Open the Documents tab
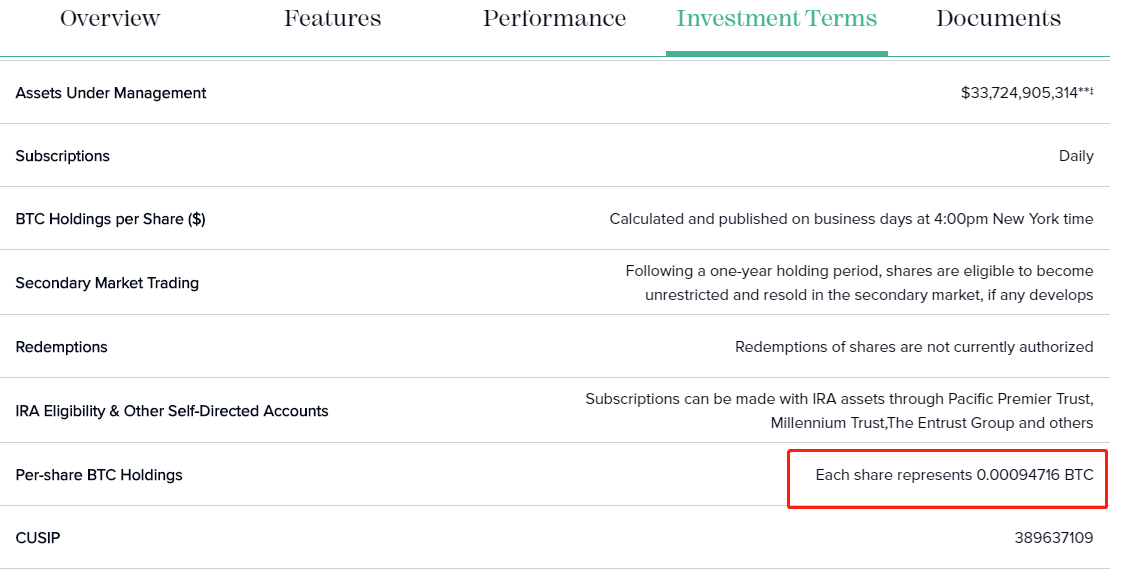1127x577 pixels. 998,19
